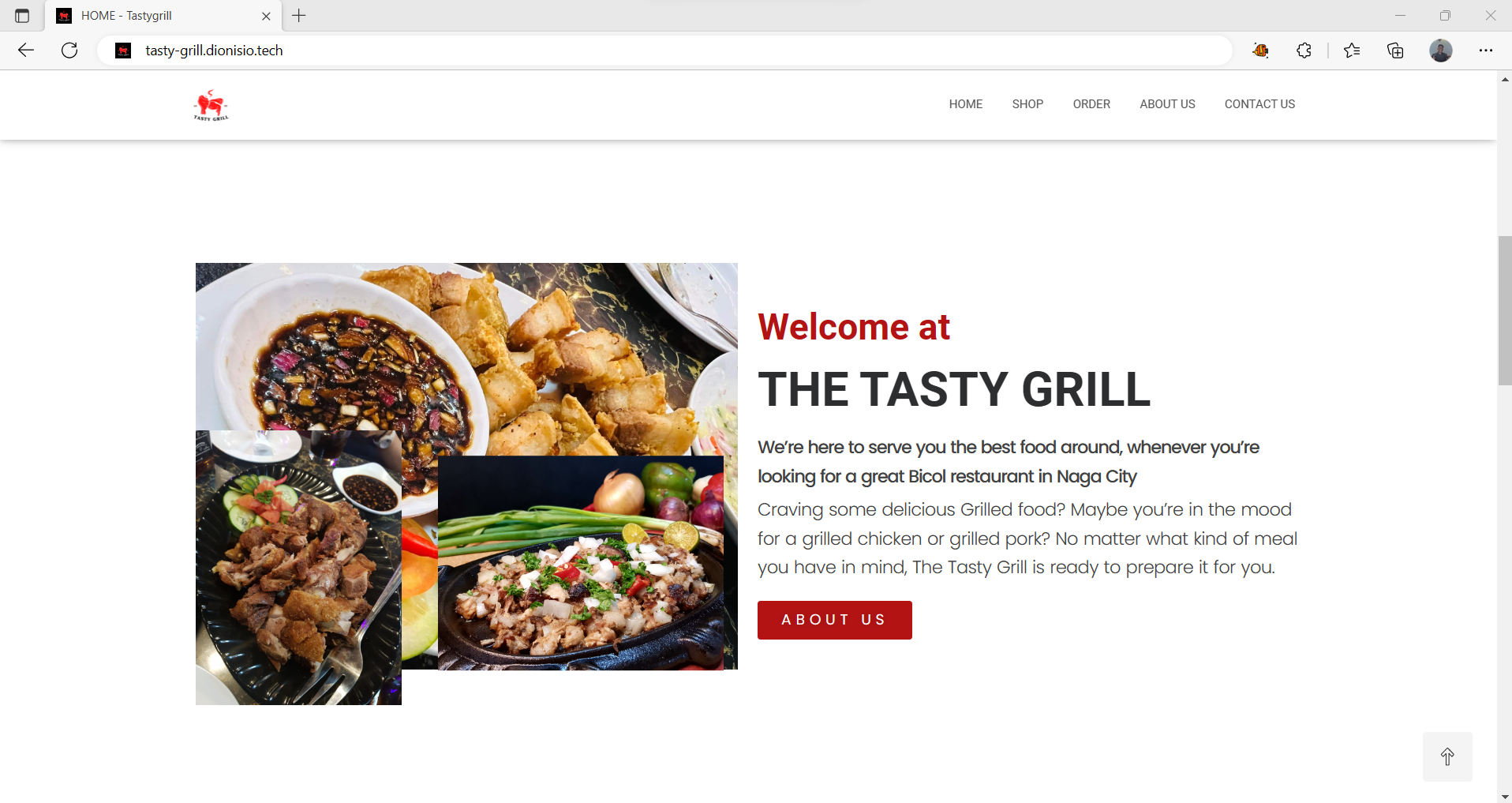
Task: Click the Tasty Grill logo in the header
Action: [211, 105]
